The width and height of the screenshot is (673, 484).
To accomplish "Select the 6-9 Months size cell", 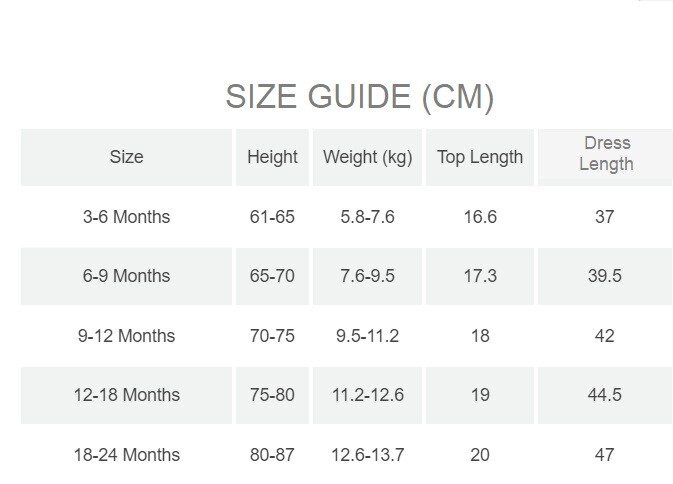I will [x=126, y=276].
